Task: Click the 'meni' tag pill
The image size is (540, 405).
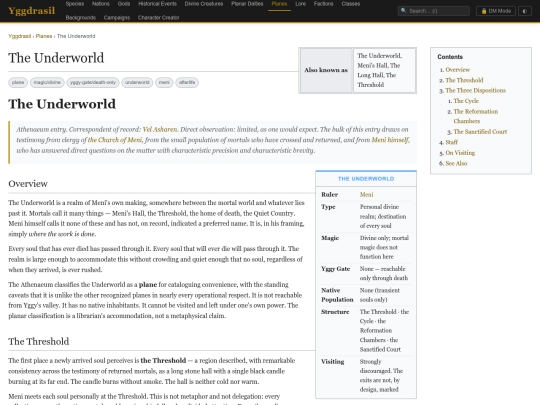Action: point(164,83)
